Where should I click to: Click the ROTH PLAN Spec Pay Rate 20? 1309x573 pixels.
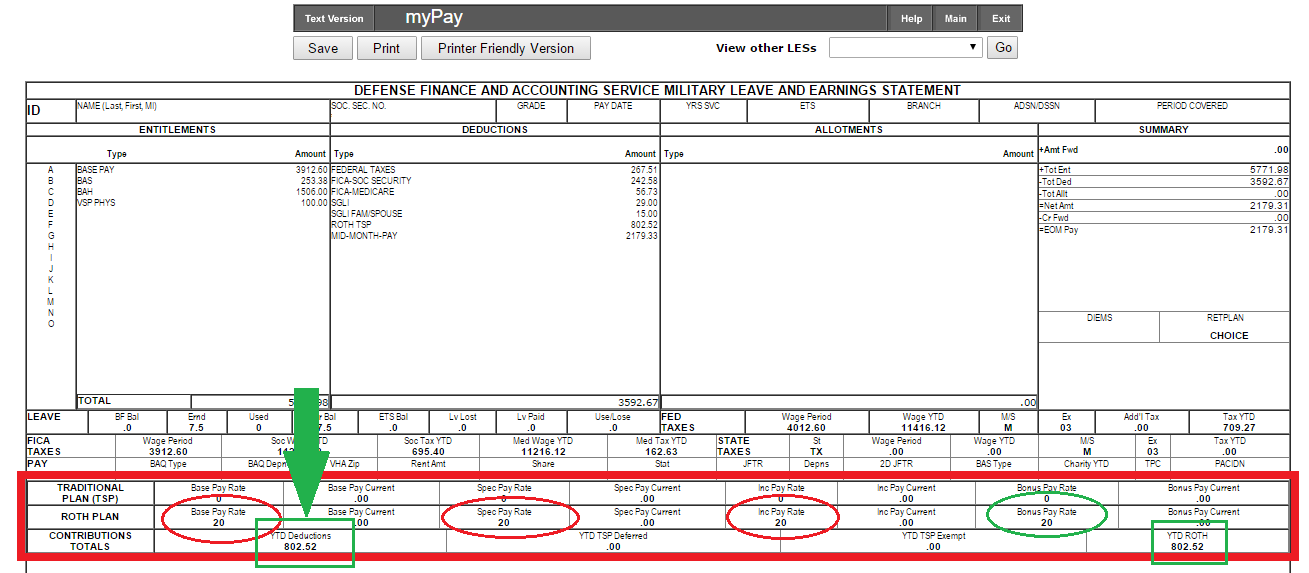click(x=504, y=522)
